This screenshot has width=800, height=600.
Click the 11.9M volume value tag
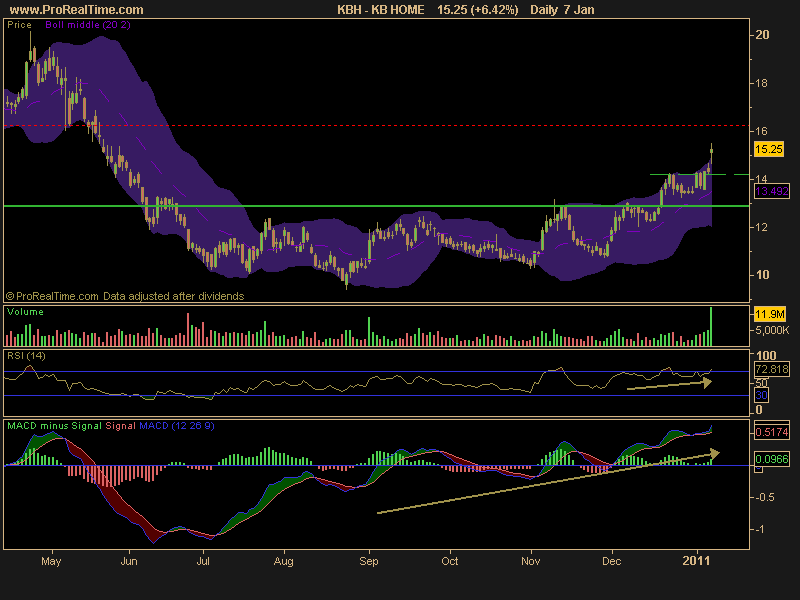click(x=769, y=314)
